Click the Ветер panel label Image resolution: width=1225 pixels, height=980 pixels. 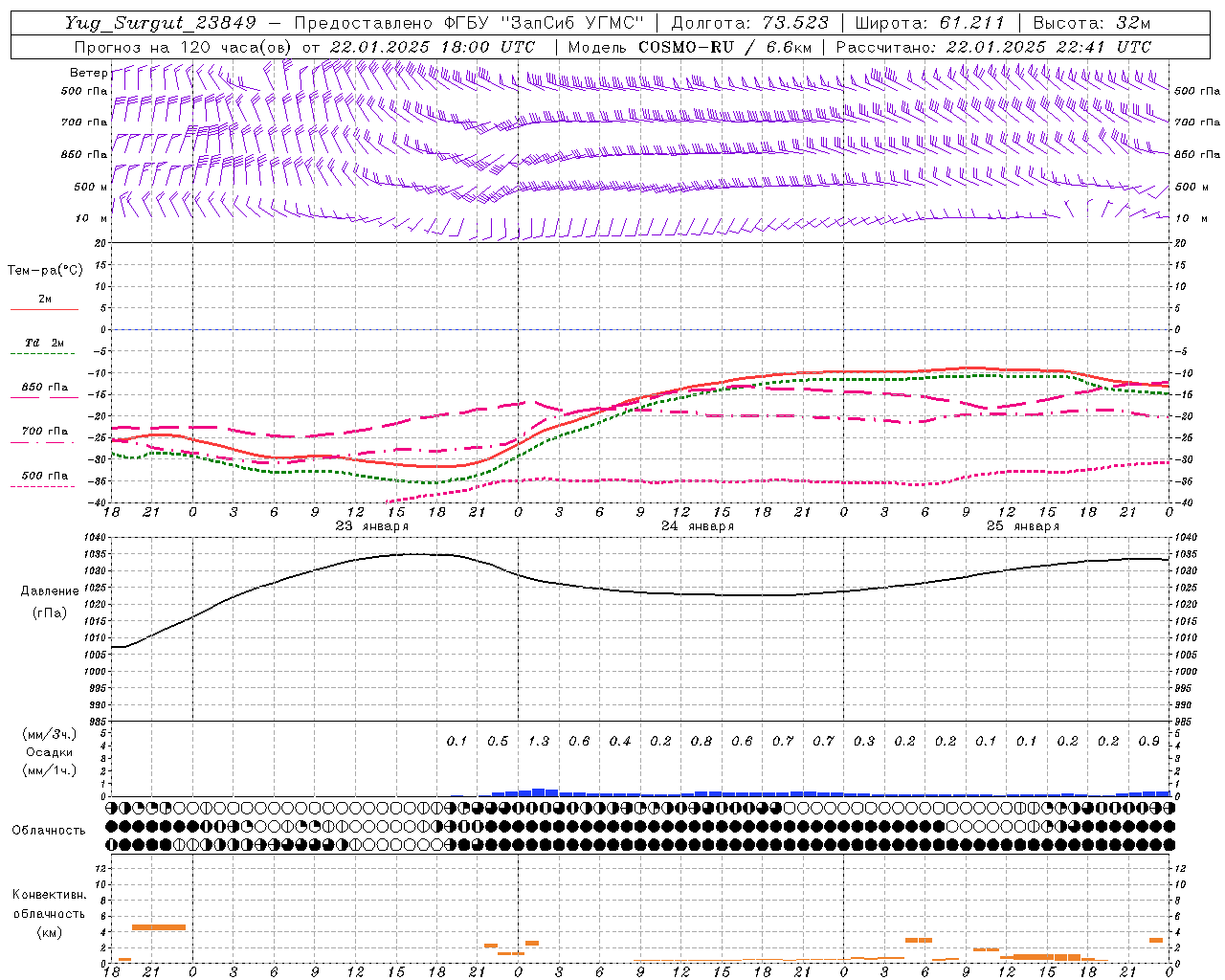[88, 73]
